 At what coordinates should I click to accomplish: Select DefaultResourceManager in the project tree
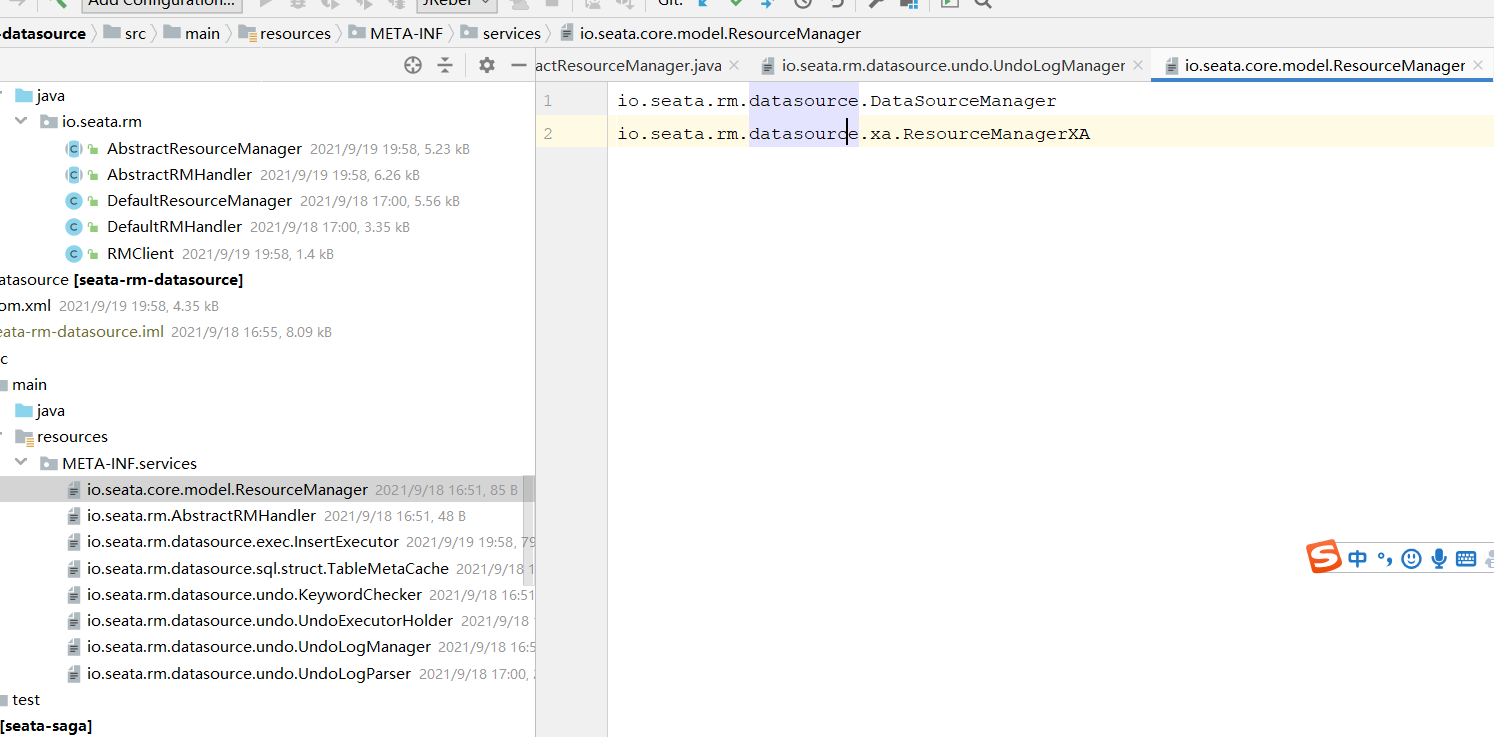(199, 200)
